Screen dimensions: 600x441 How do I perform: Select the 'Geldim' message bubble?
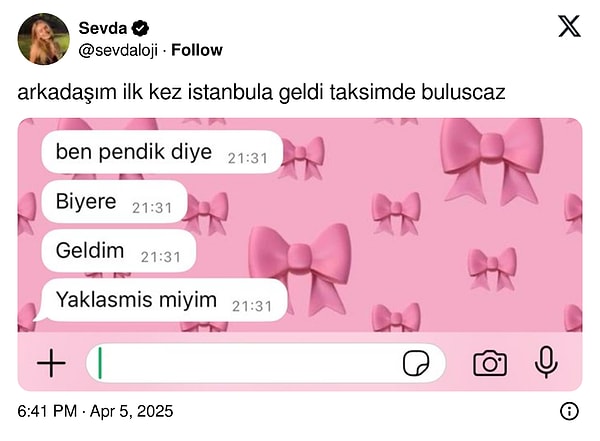coord(119,251)
